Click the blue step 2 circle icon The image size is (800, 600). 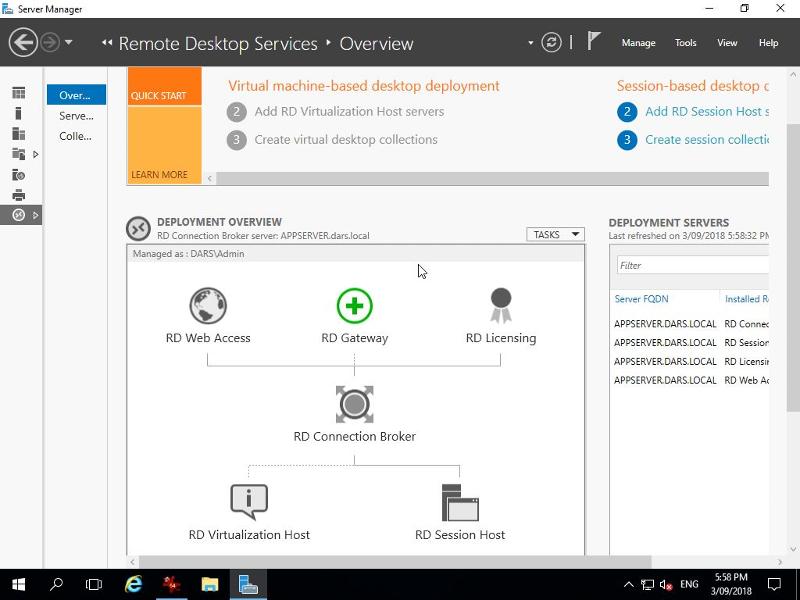click(x=627, y=112)
